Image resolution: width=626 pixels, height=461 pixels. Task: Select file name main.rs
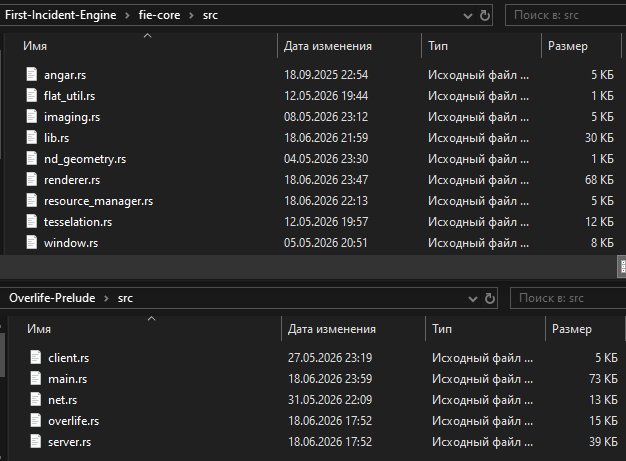click(x=67, y=379)
